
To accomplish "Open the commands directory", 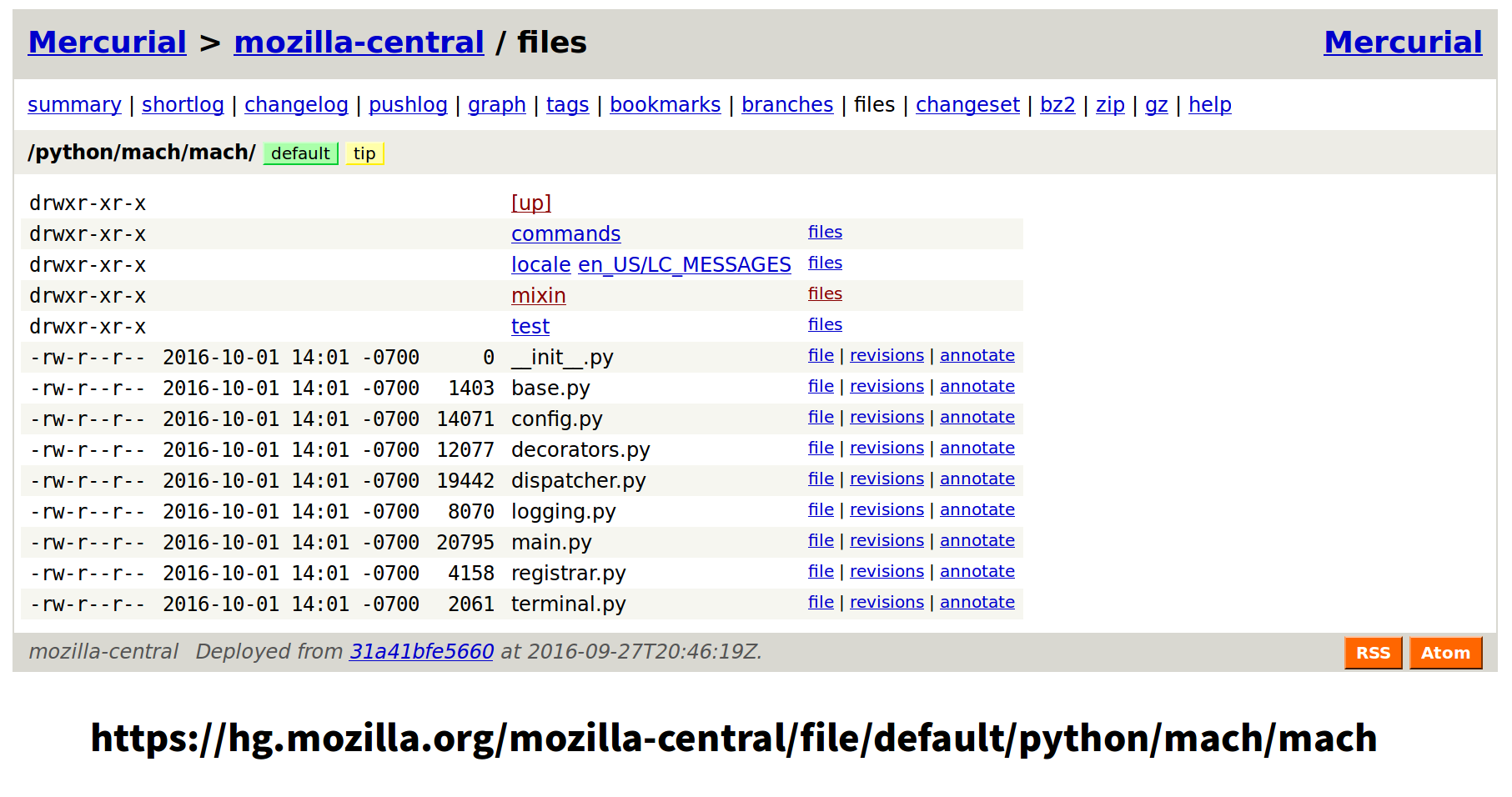I will click(565, 234).
